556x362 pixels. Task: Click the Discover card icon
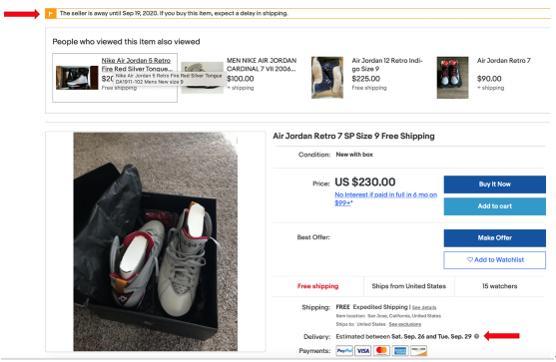(418, 351)
